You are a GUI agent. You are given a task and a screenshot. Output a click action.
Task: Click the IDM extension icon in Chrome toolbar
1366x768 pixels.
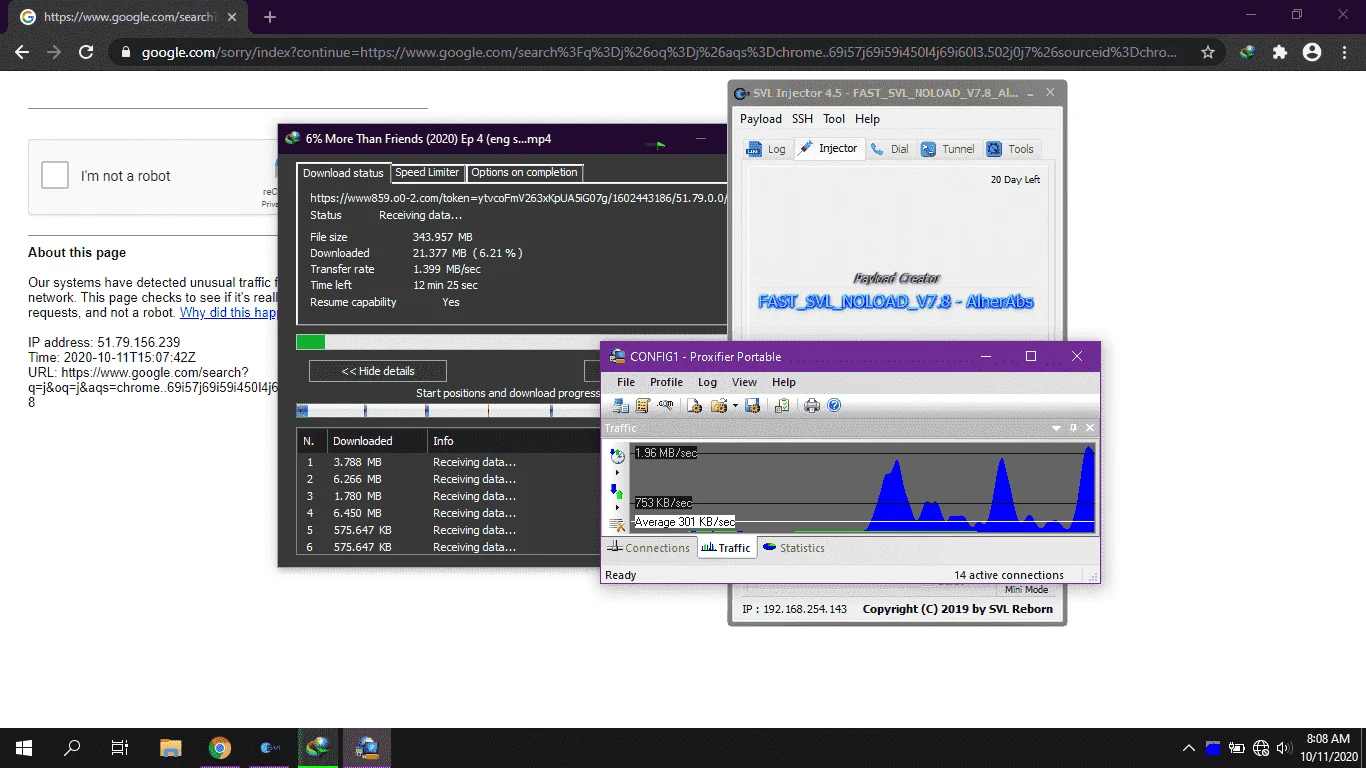pos(1248,52)
